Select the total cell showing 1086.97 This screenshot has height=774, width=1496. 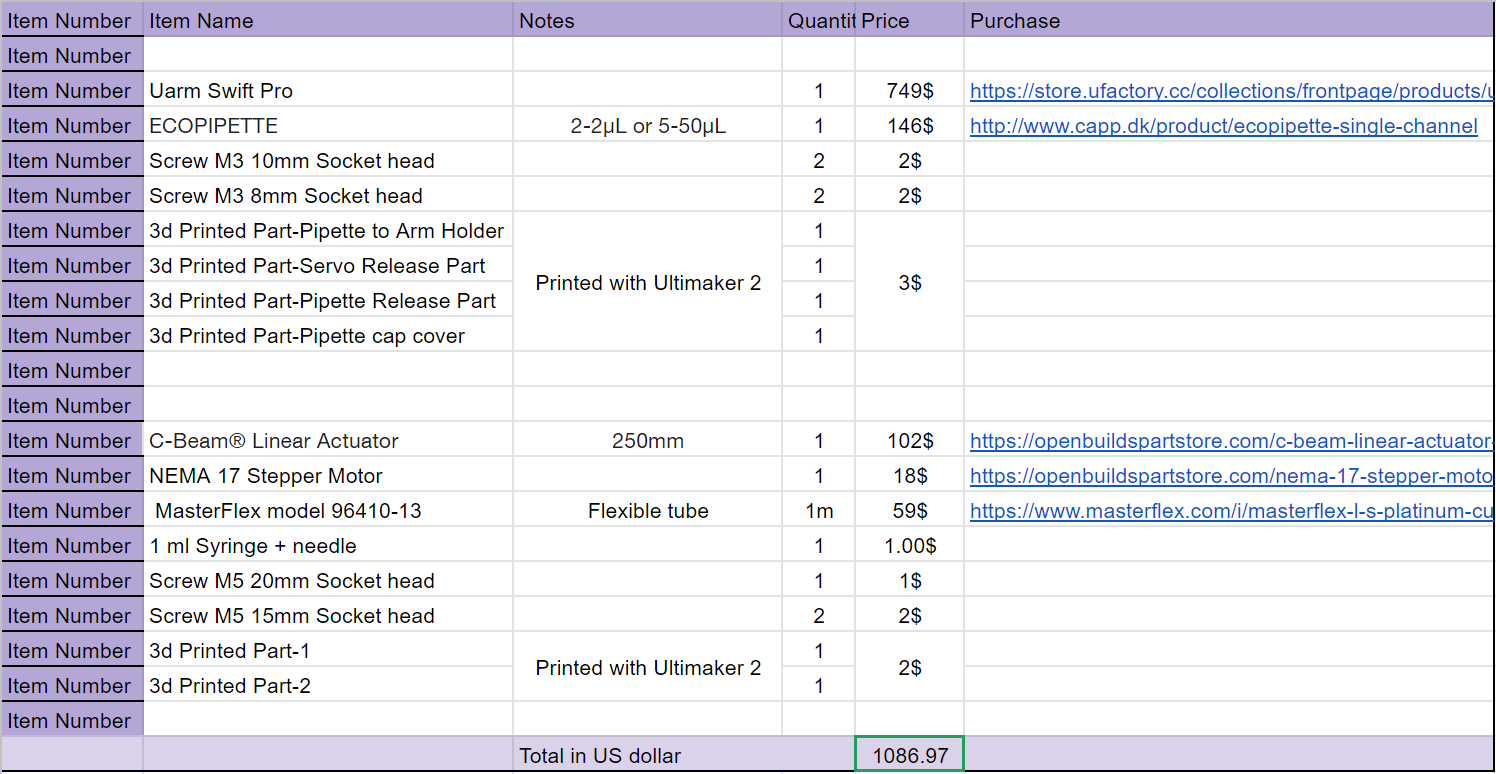909,756
